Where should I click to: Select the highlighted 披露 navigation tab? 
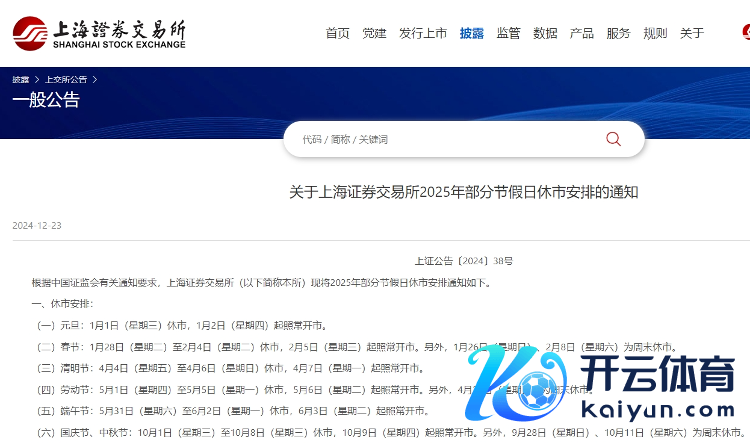472,33
